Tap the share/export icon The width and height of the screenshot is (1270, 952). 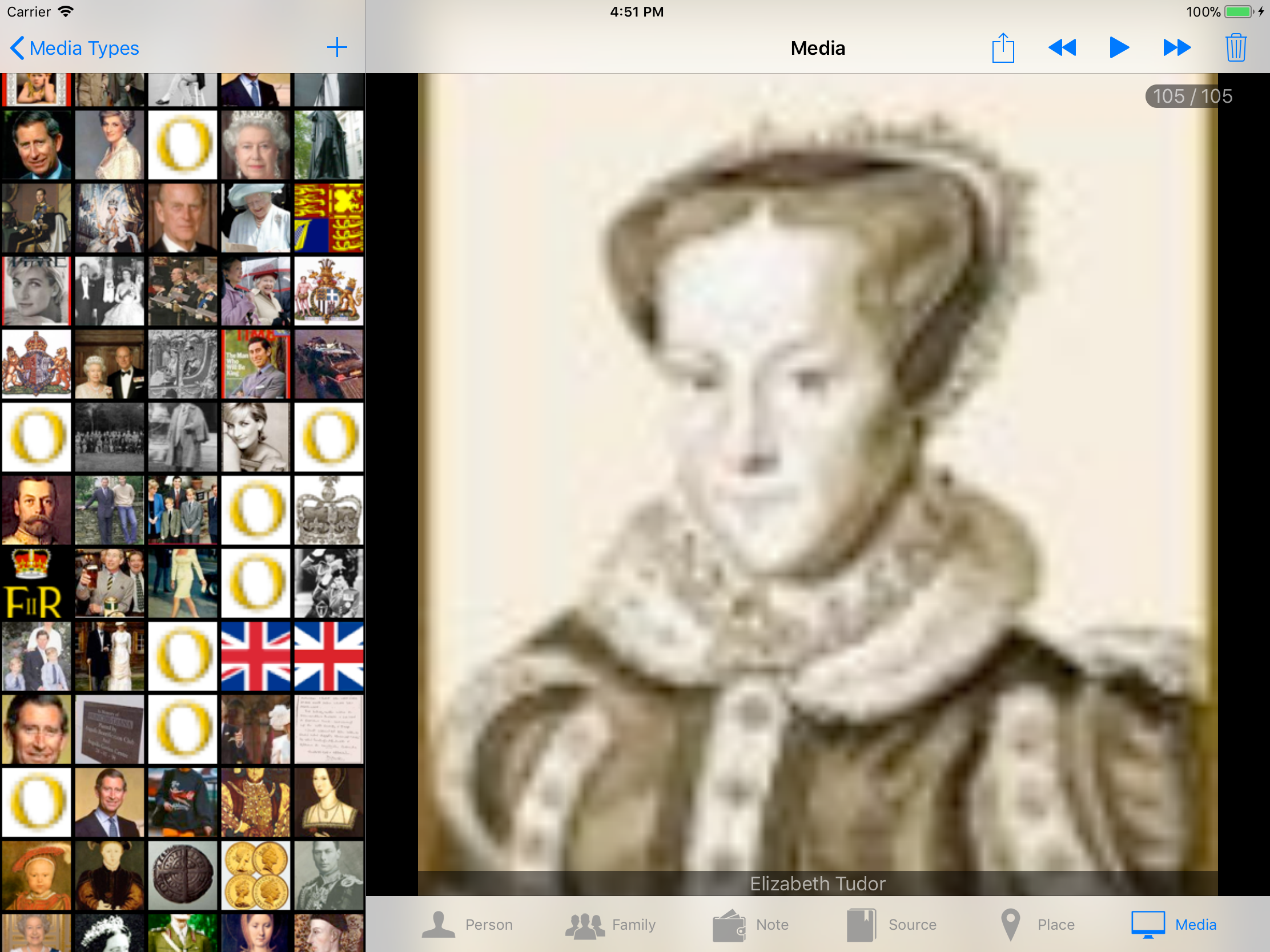[x=1002, y=47]
